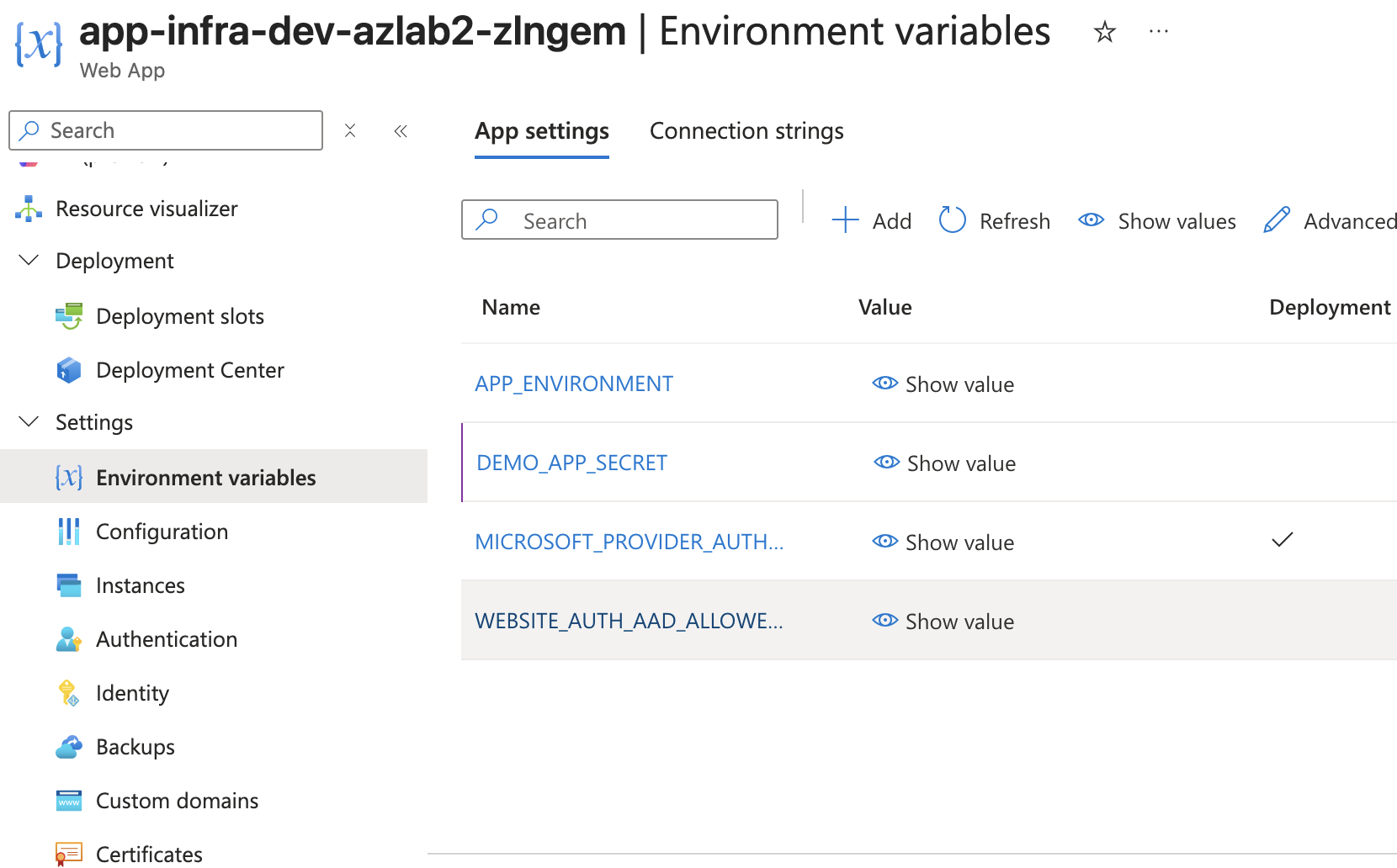1397x868 pixels.
Task: Click Show value text for DEMO_APP_SECRET
Action: click(962, 463)
